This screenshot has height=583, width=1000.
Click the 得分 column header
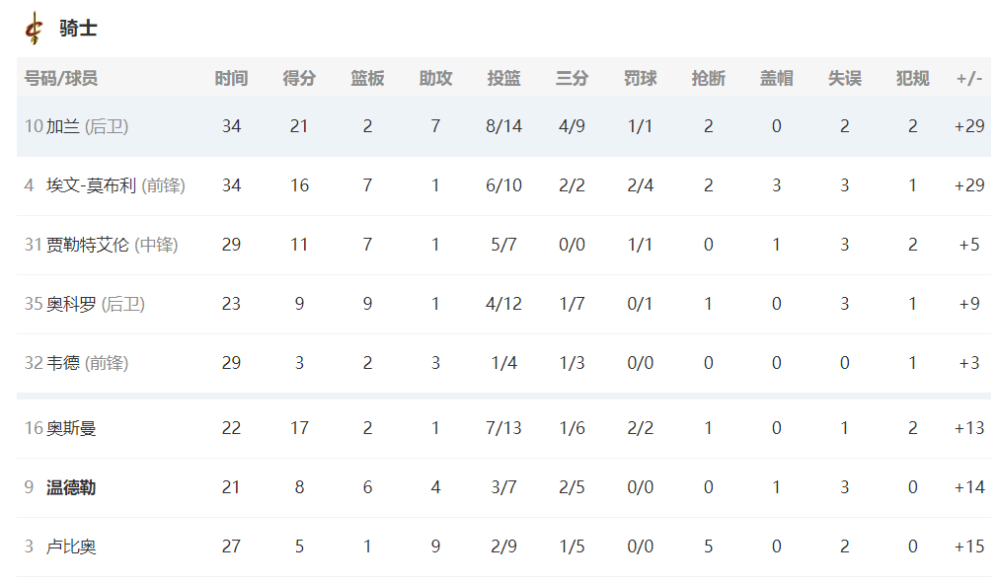click(299, 78)
